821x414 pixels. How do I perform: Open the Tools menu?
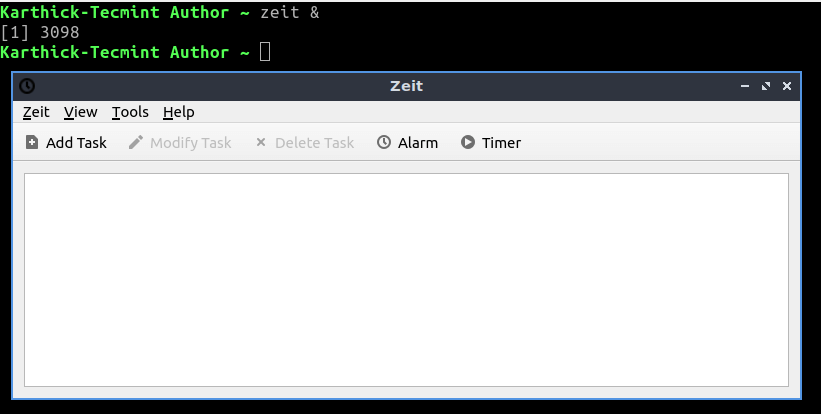coord(130,112)
